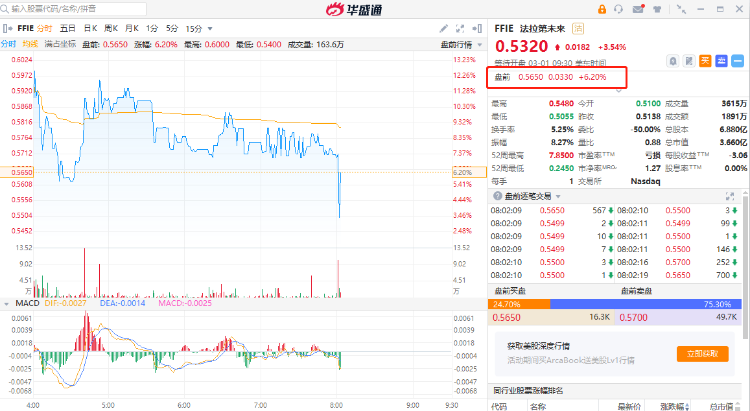Toggle the 分时 price line display

(x=9, y=44)
